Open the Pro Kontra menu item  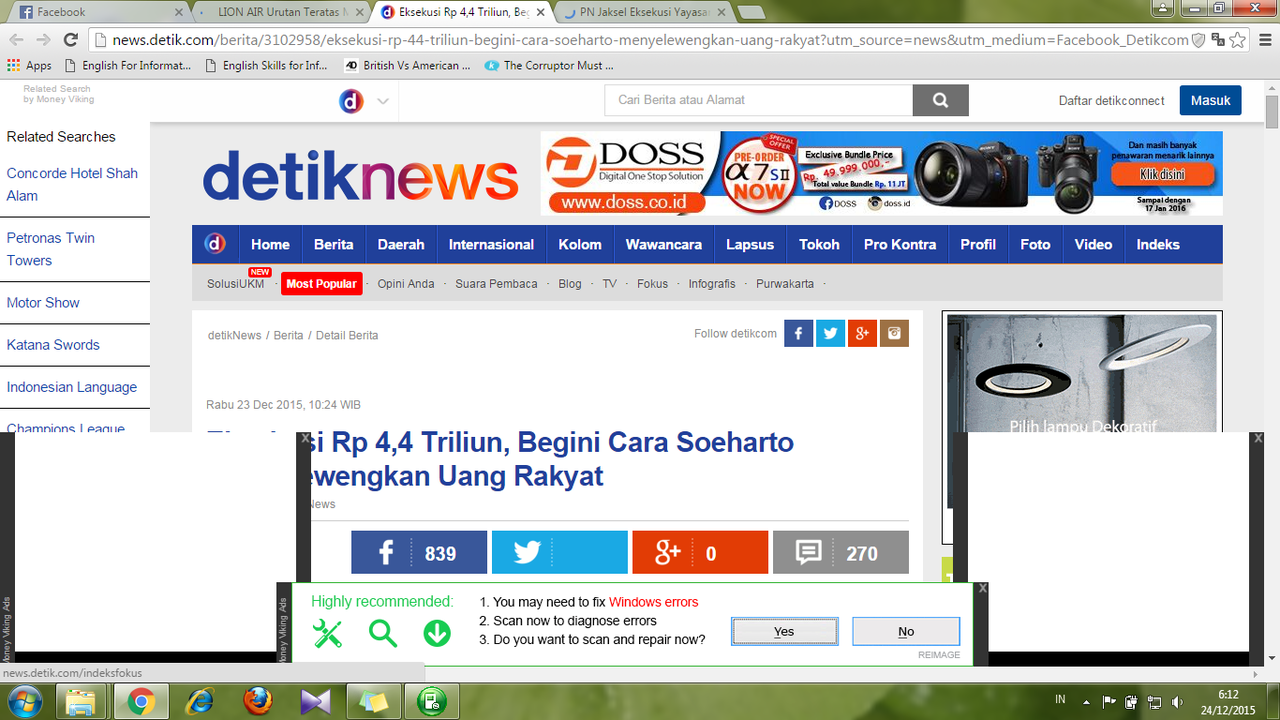tap(900, 244)
